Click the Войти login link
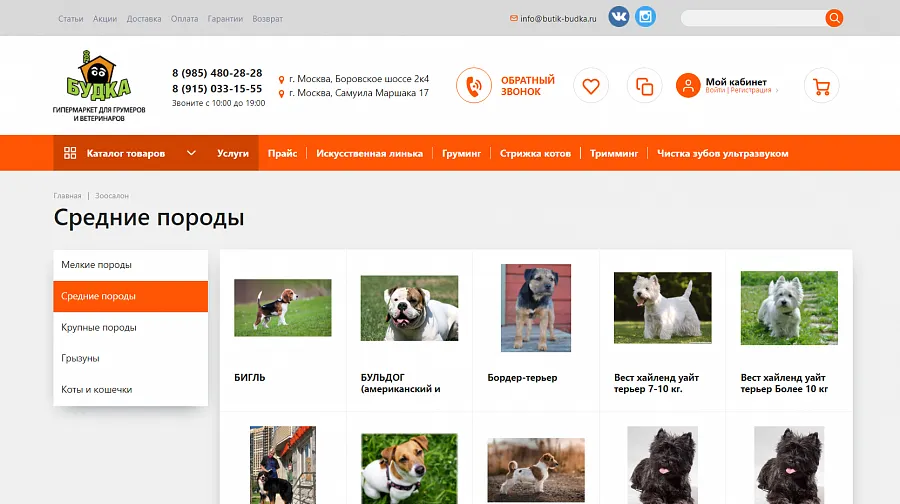This screenshot has width=900, height=504. coord(715,90)
